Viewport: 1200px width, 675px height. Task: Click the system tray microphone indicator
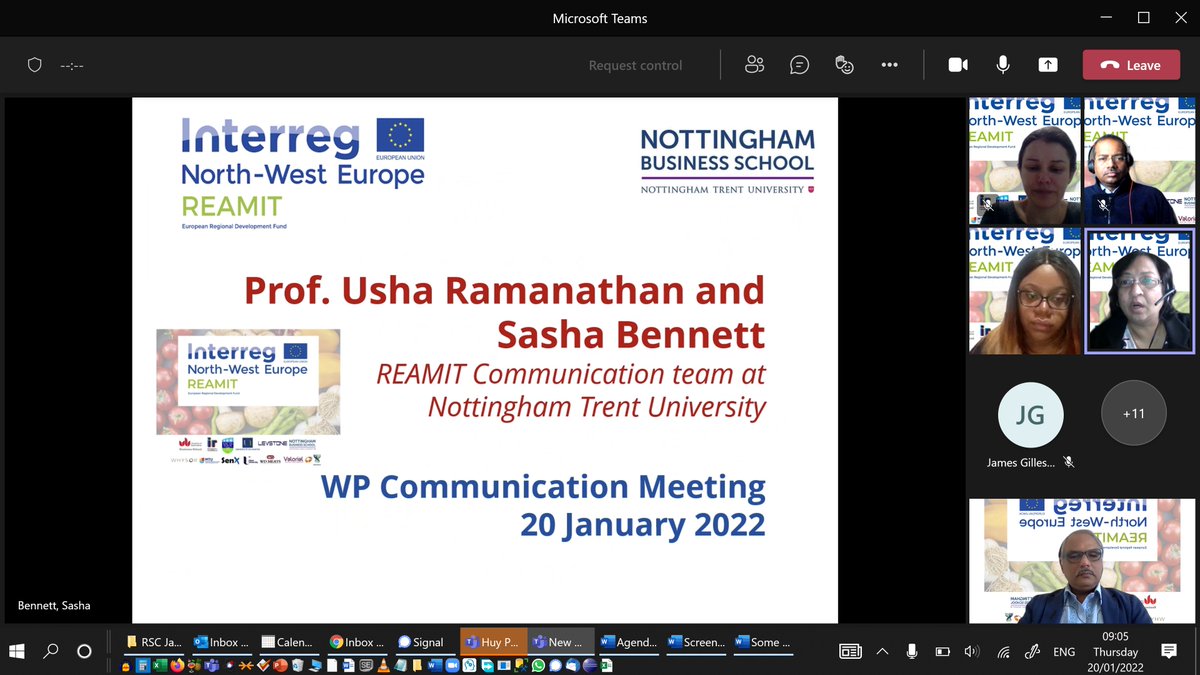pyautogui.click(x=912, y=651)
